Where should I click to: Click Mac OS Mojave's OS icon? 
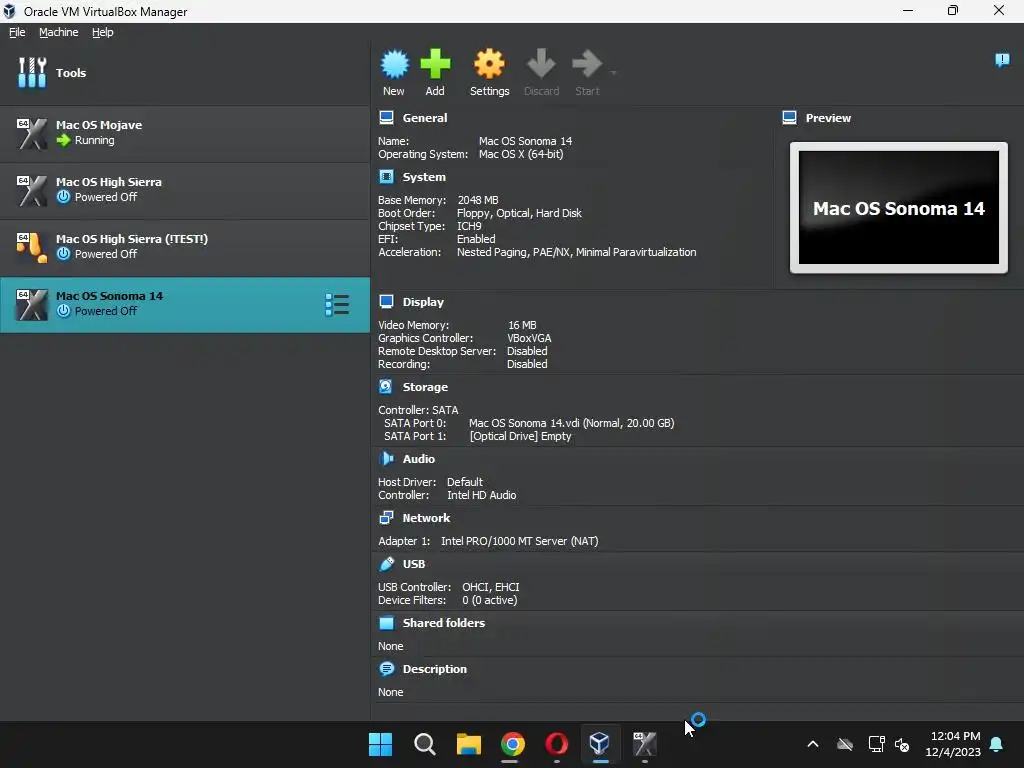coord(32,133)
